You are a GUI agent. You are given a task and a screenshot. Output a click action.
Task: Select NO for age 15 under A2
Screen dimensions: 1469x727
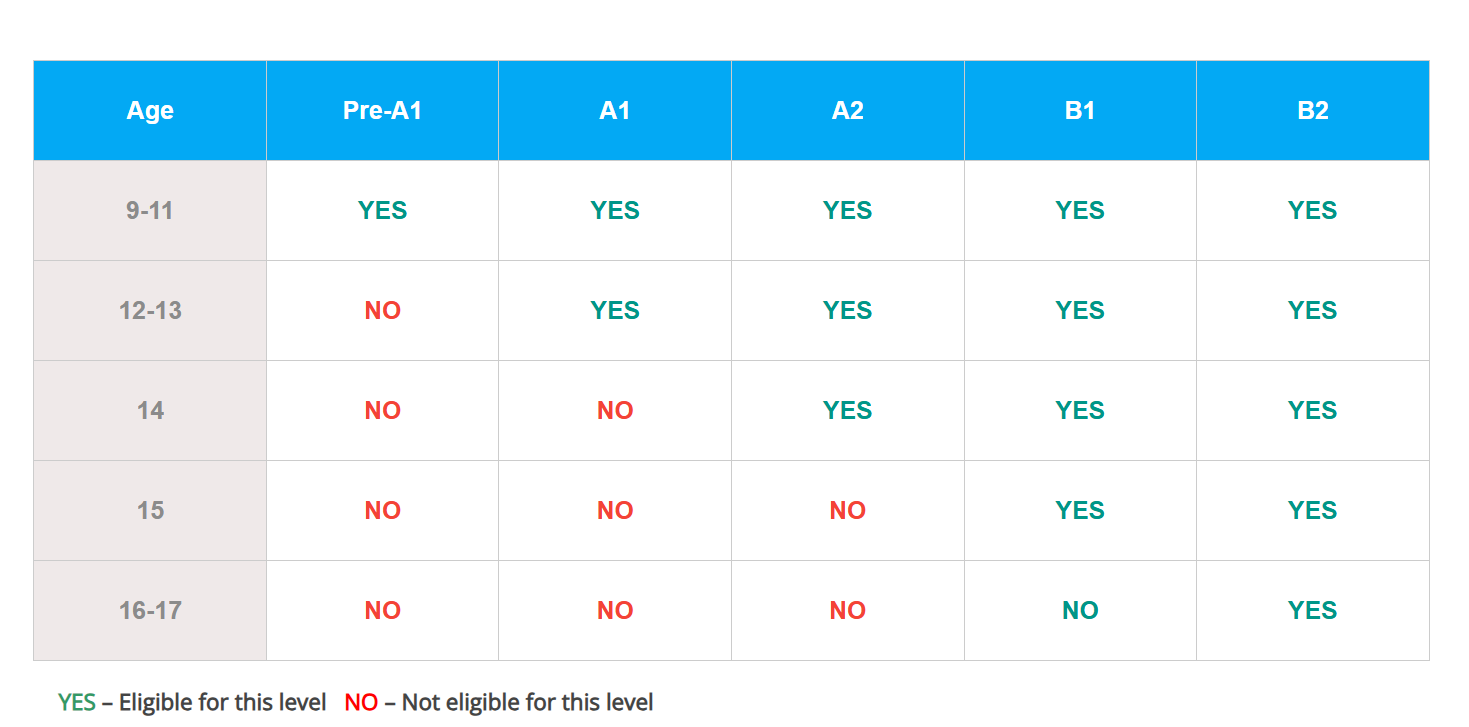pos(847,510)
